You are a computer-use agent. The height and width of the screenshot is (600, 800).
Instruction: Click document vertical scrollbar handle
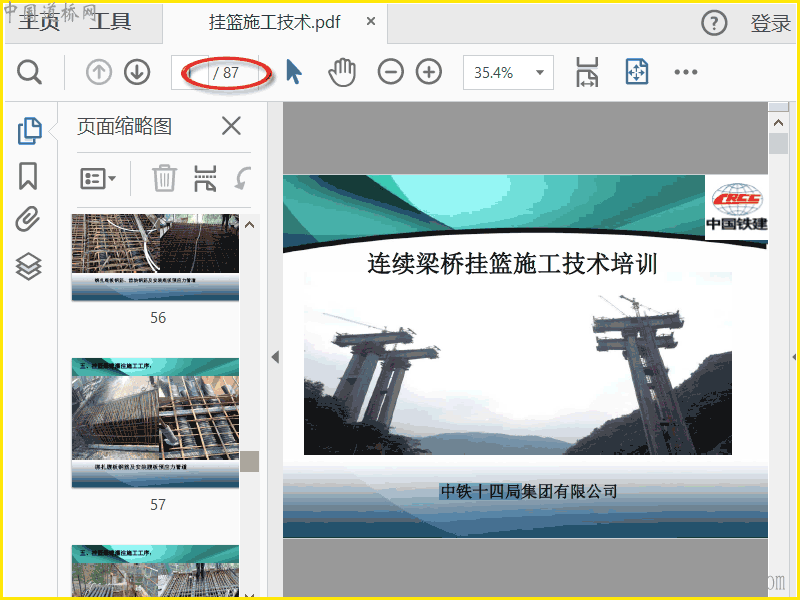pos(778,143)
